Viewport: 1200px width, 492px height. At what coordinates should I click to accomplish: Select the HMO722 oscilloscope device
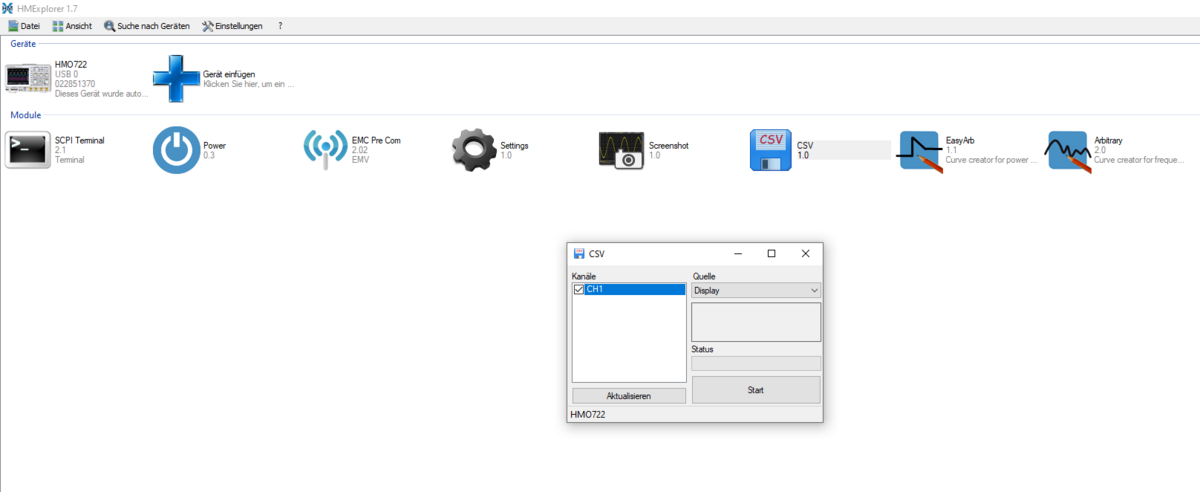28,79
